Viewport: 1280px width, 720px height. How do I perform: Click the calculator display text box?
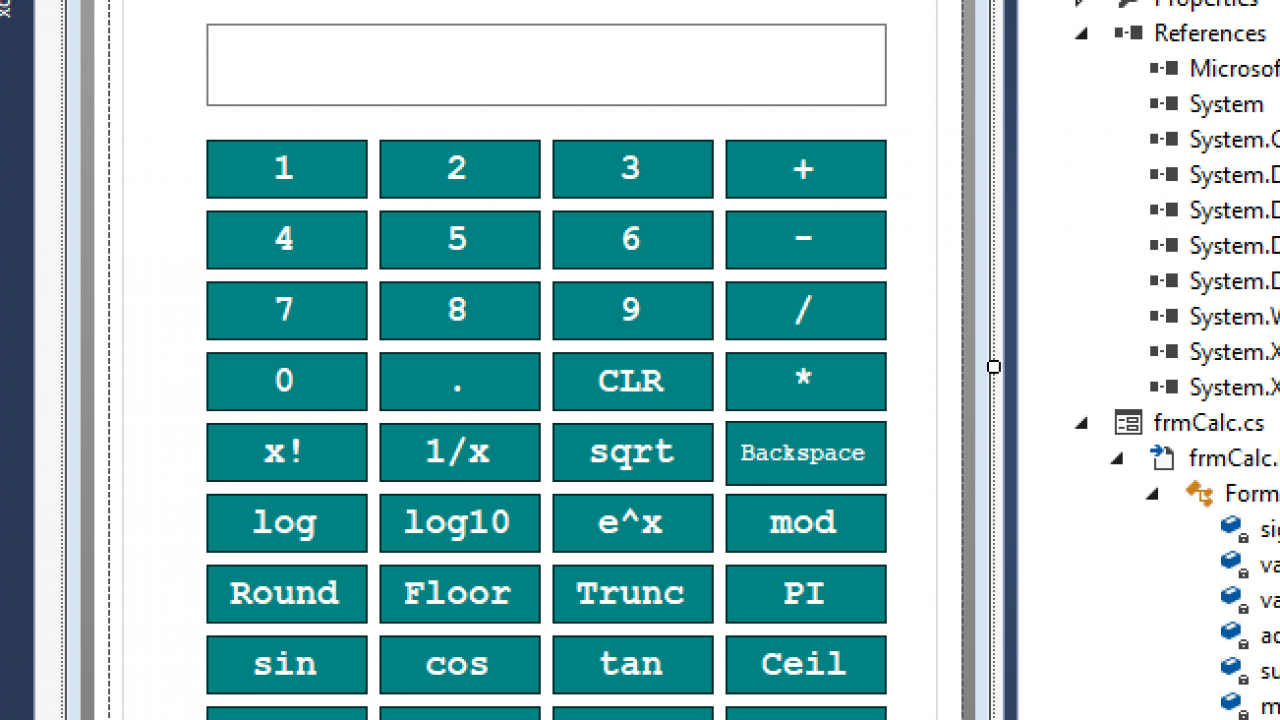(546, 65)
